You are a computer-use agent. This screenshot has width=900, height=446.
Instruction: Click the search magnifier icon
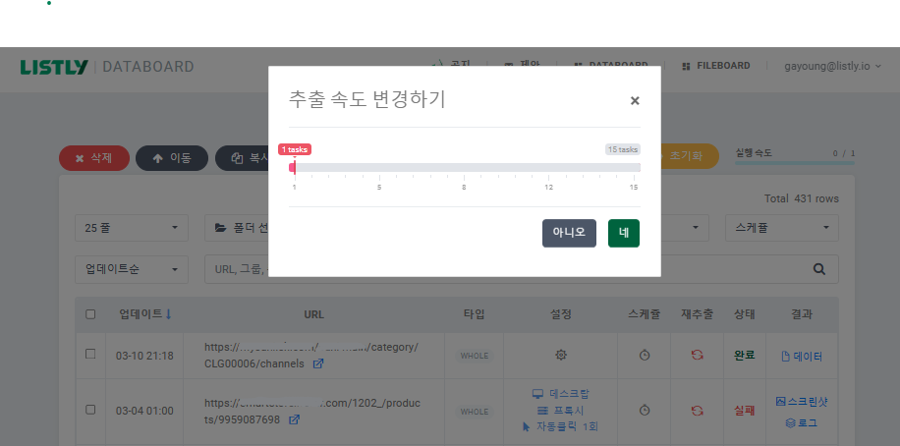pyautogui.click(x=819, y=269)
